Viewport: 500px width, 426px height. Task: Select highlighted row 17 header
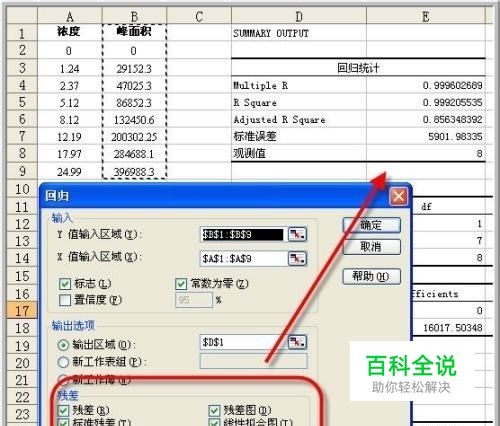(x=22, y=311)
